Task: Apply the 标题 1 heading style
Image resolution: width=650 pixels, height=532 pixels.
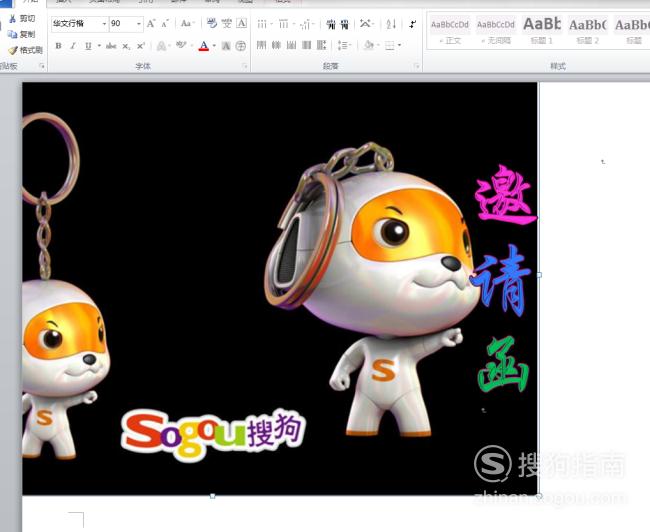Action: [x=542, y=31]
